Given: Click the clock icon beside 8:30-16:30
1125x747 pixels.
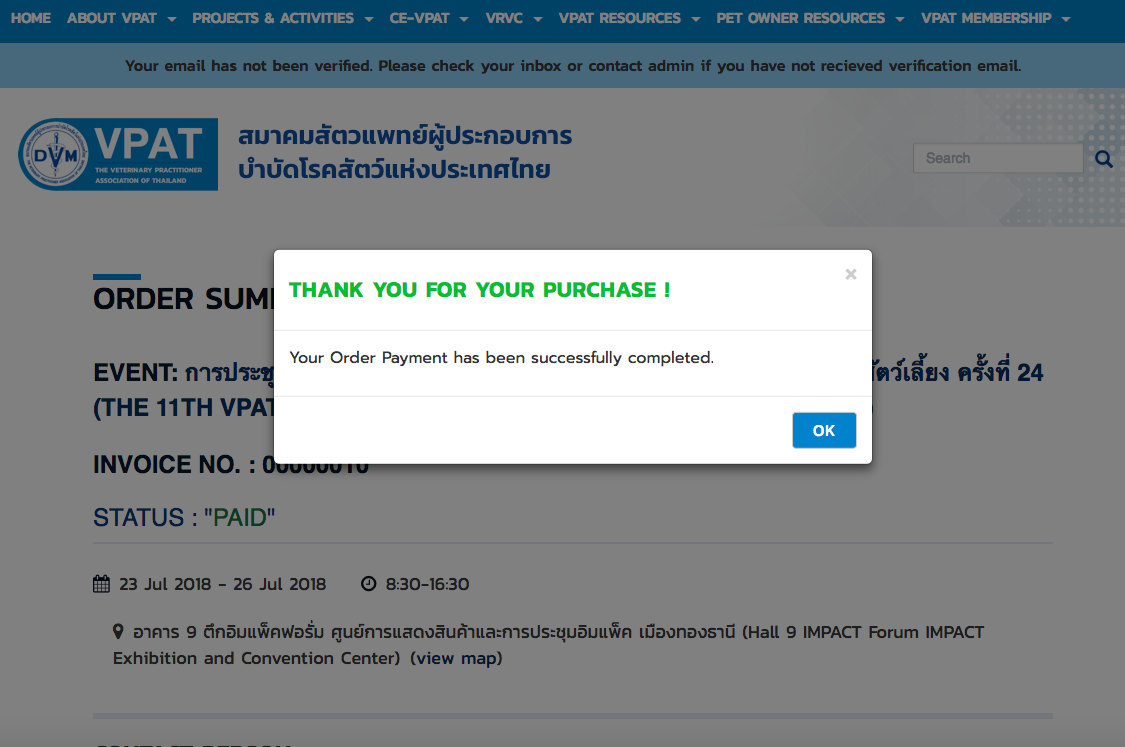Looking at the screenshot, I should [368, 583].
